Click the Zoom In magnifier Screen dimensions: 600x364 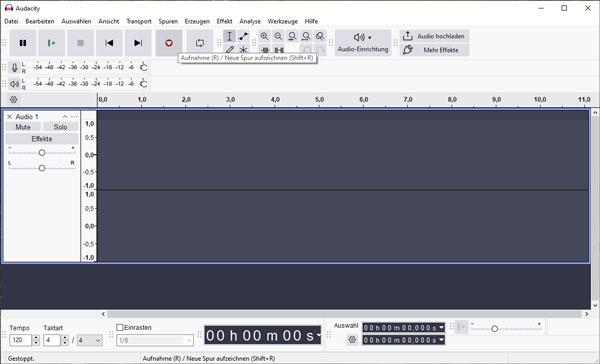click(x=264, y=36)
